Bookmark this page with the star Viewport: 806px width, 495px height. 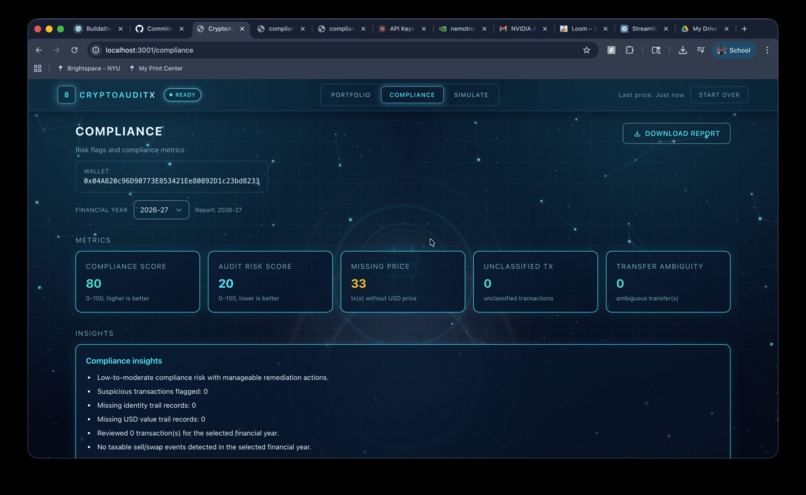tap(587, 50)
